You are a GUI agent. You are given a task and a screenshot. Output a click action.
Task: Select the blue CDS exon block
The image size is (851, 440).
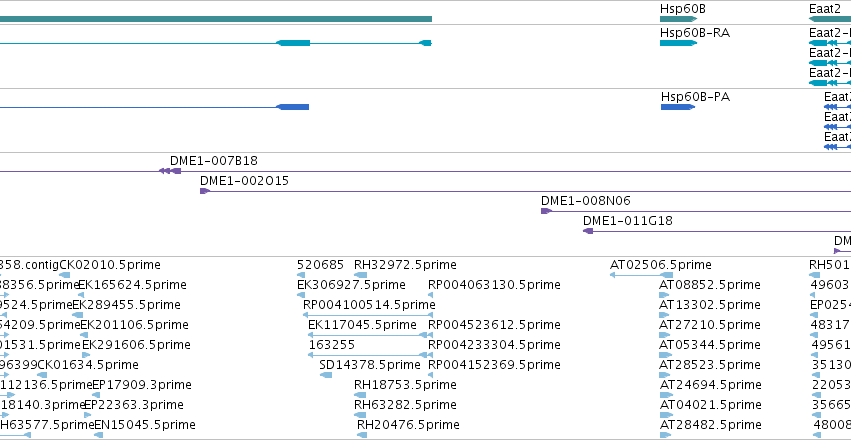[293, 107]
